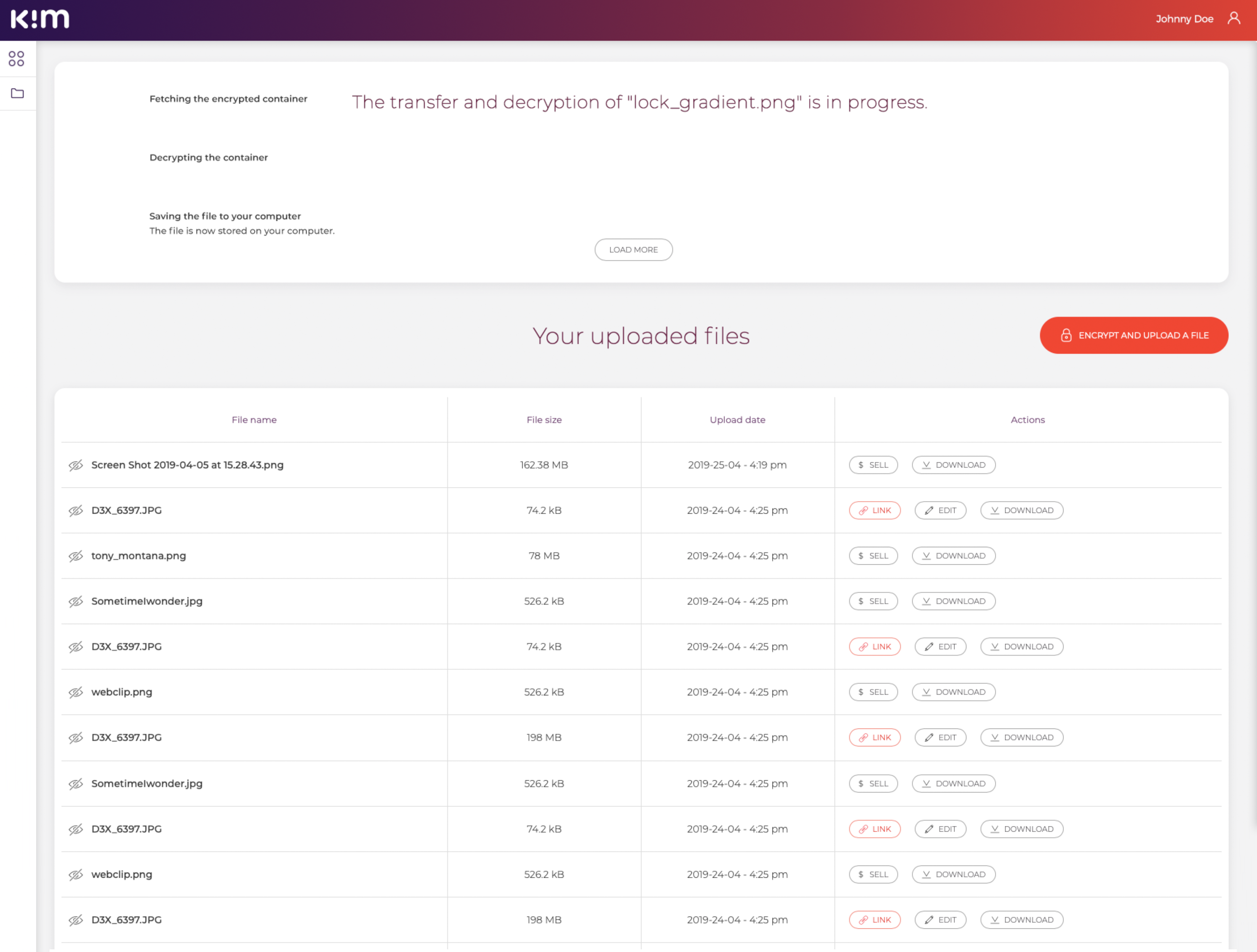Toggle hidden-eye icon next to tony_montana.png
This screenshot has height=952, width=1257.
click(75, 556)
